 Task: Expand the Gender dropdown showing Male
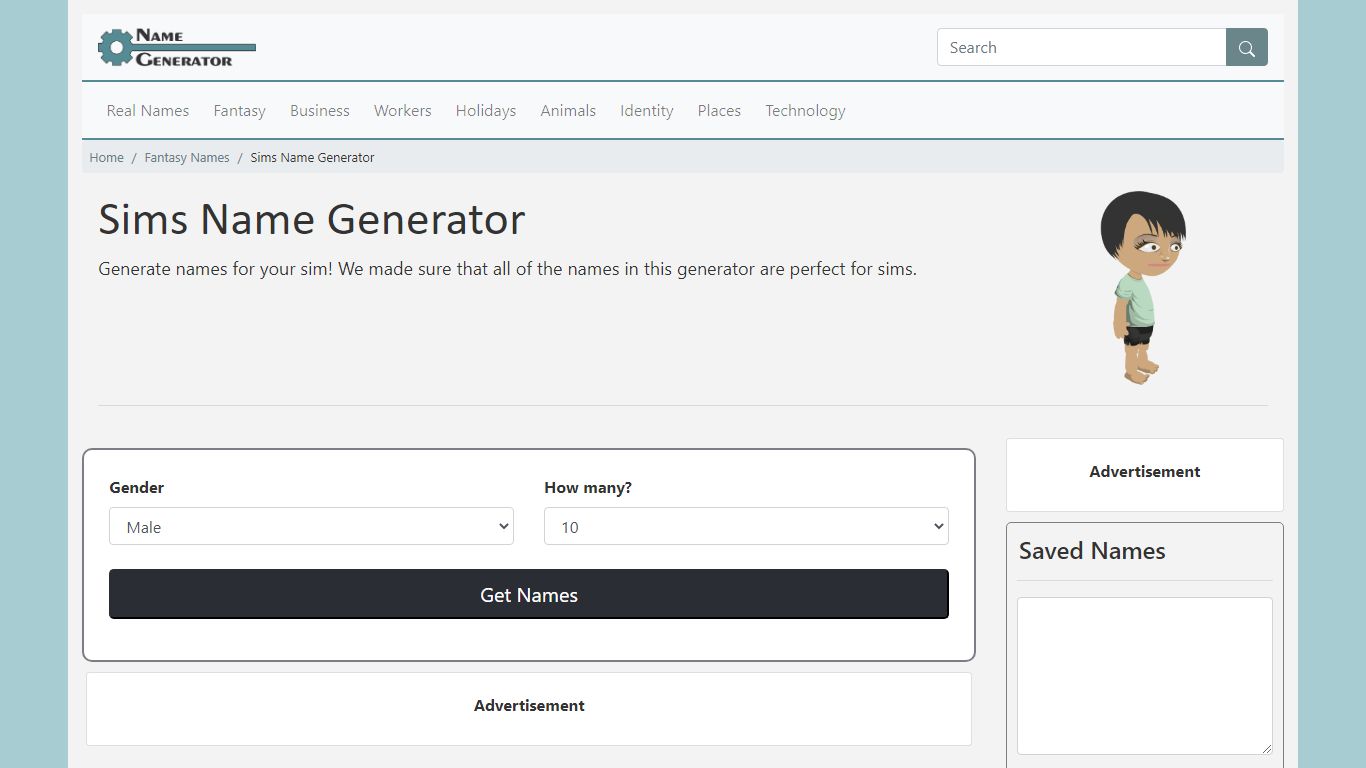tap(311, 526)
